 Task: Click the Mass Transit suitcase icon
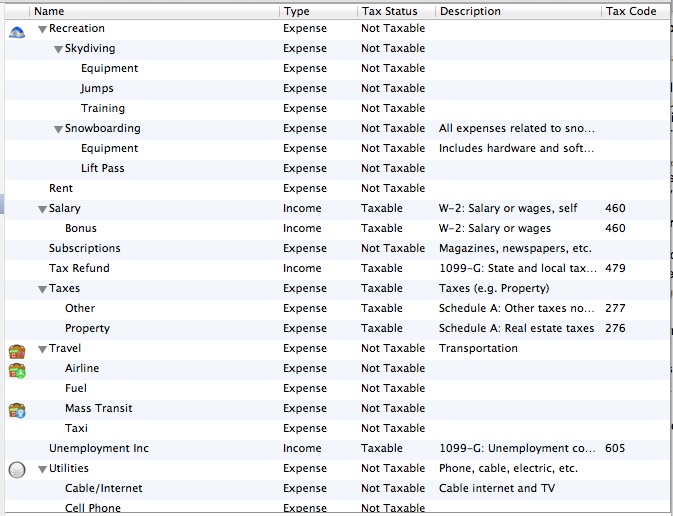point(16,409)
